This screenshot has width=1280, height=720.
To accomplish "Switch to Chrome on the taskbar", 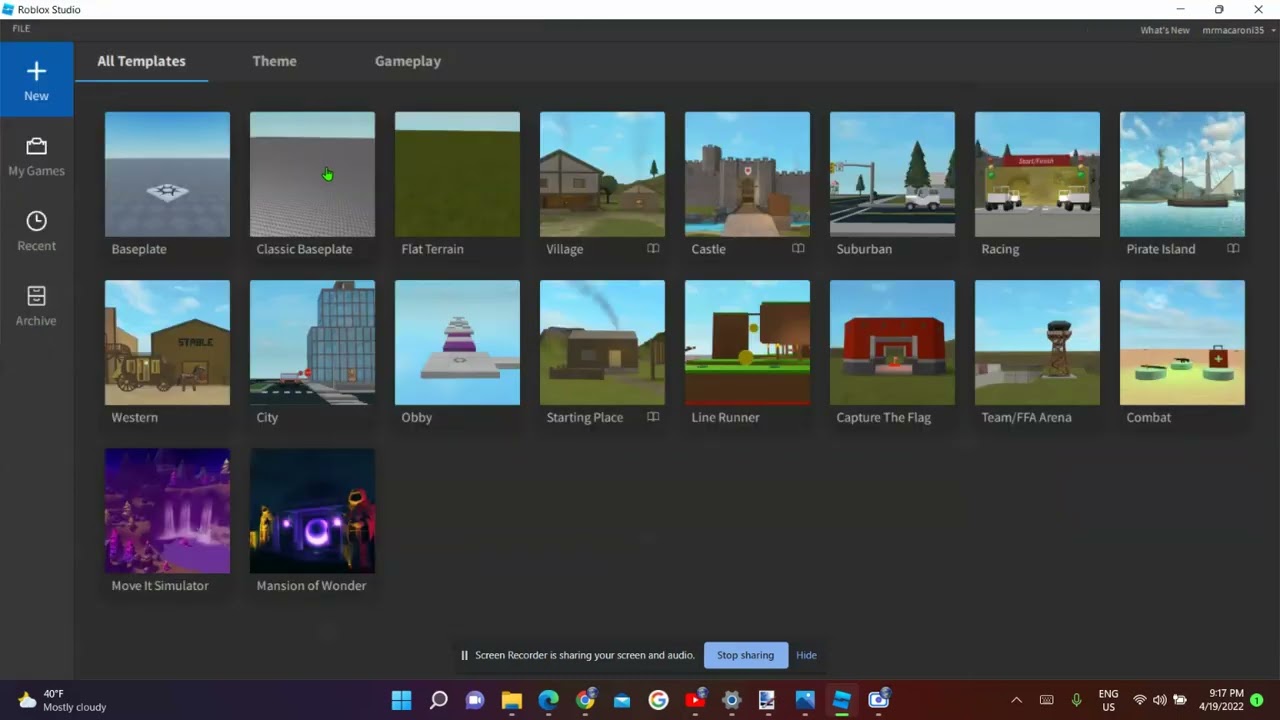I will pyautogui.click(x=585, y=700).
